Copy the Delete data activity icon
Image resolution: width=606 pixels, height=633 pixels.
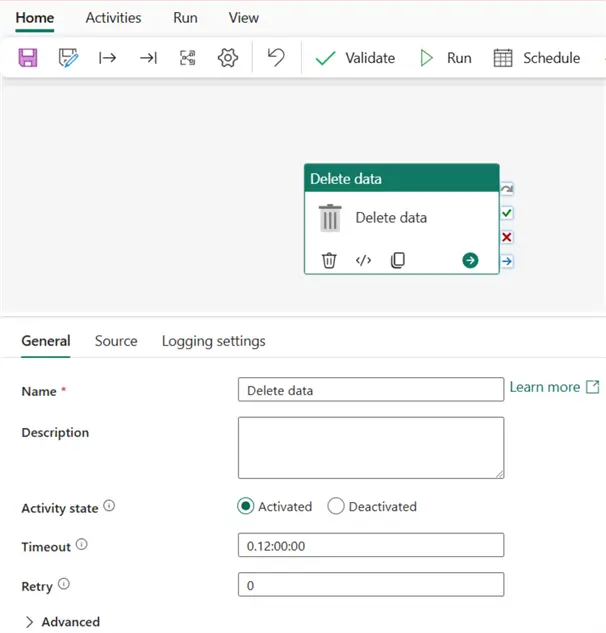[397, 260]
